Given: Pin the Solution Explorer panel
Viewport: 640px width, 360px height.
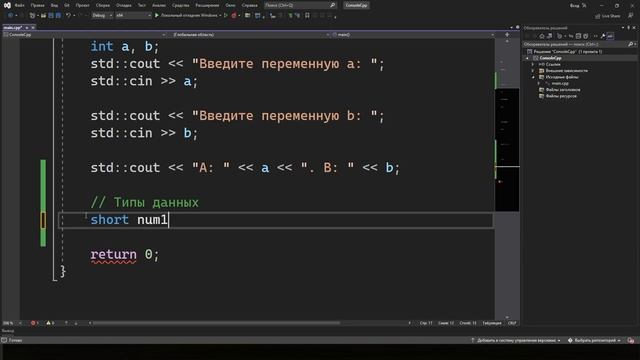Looking at the screenshot, I should point(629,28).
